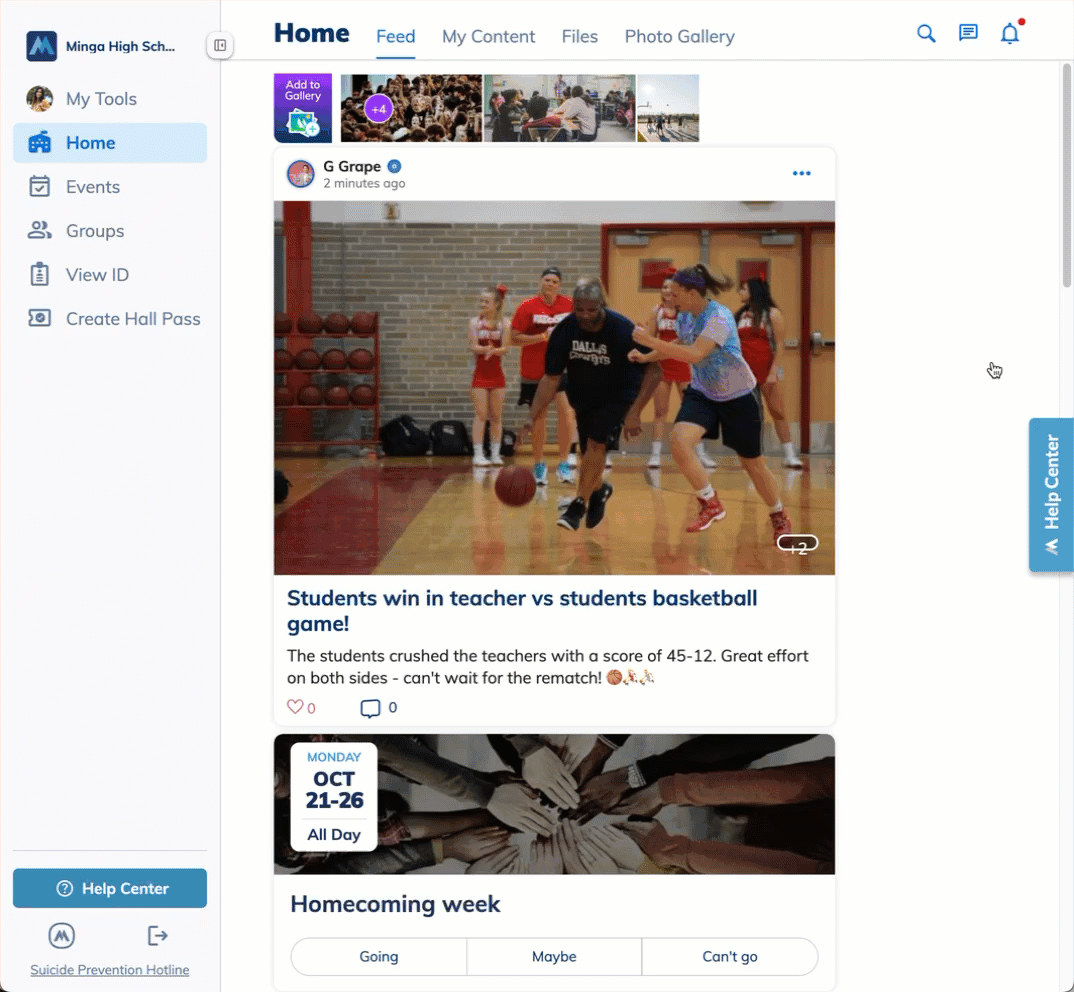This screenshot has height=992, width=1074.
Task: Click G Grape's profile avatar
Action: pos(301,174)
